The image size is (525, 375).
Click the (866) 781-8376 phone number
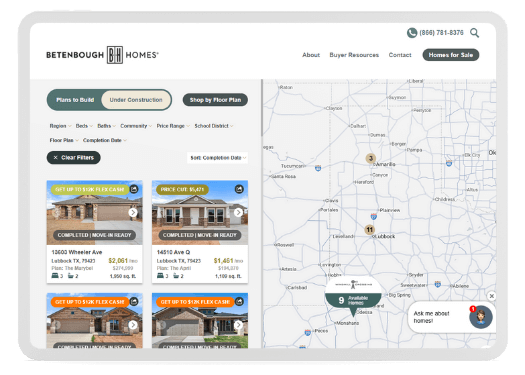[x=441, y=33]
